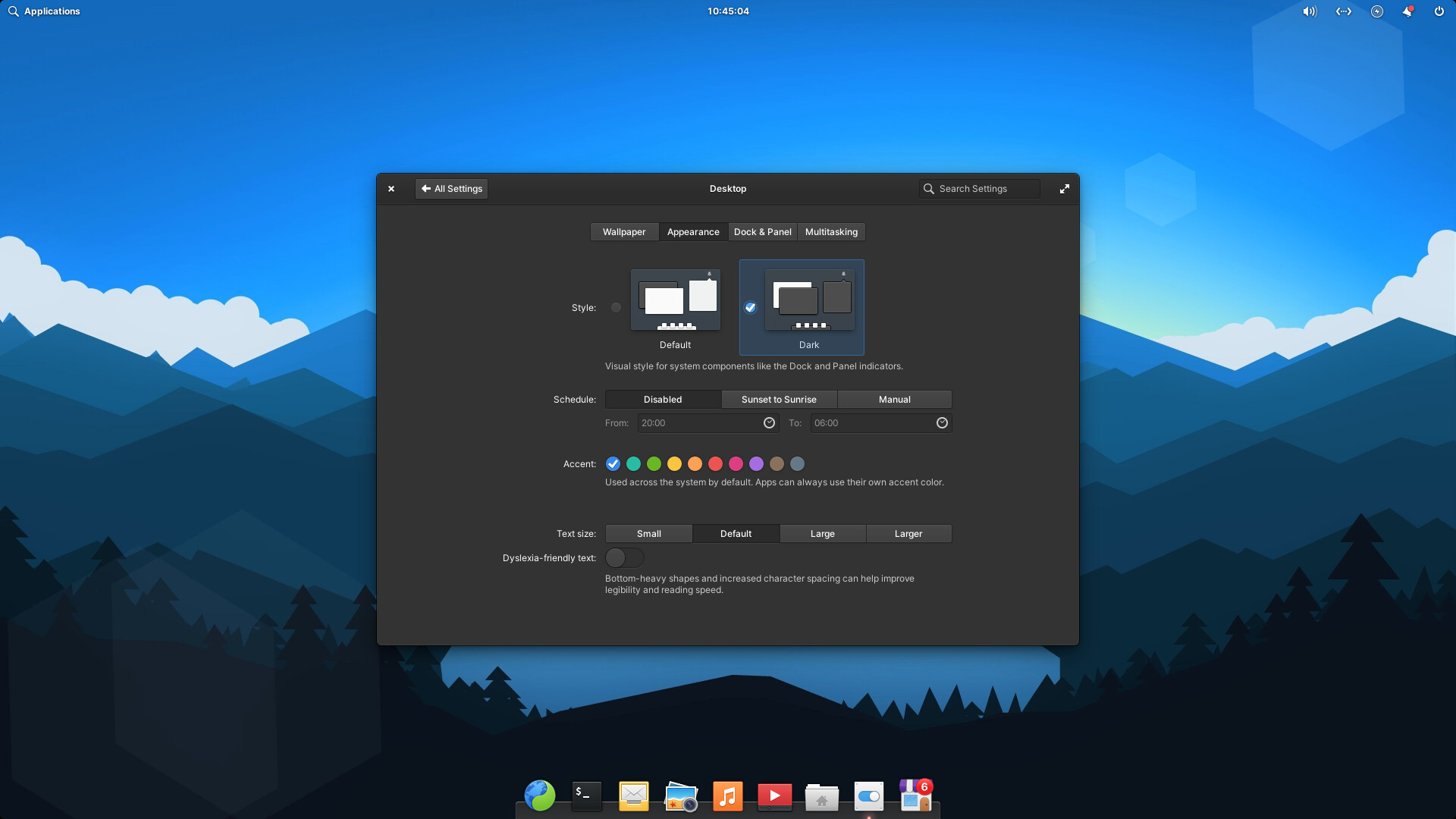Image resolution: width=1456 pixels, height=819 pixels.
Task: Launch the Music app from the dock
Action: (x=727, y=796)
